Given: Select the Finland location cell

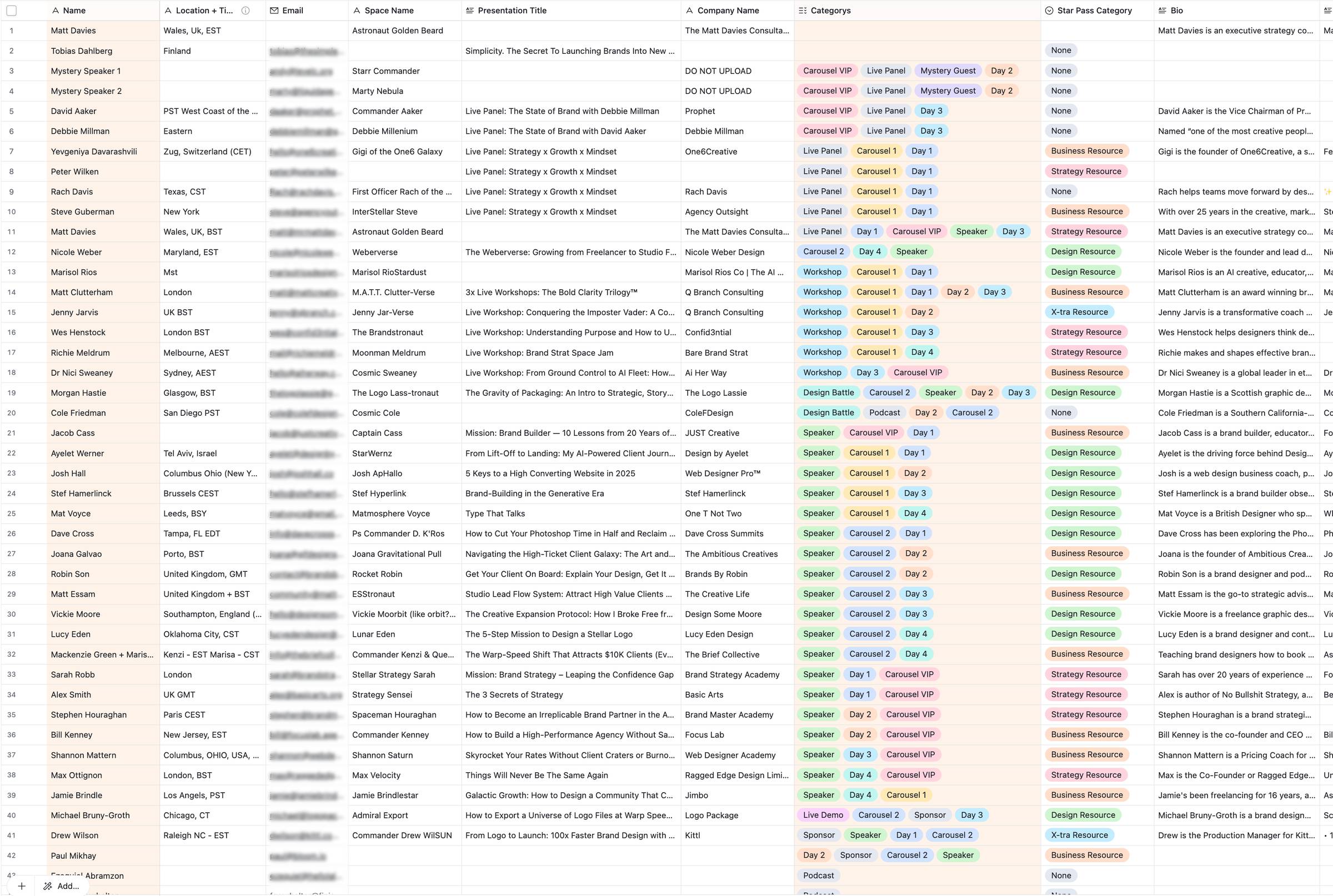Looking at the screenshot, I should (213, 51).
